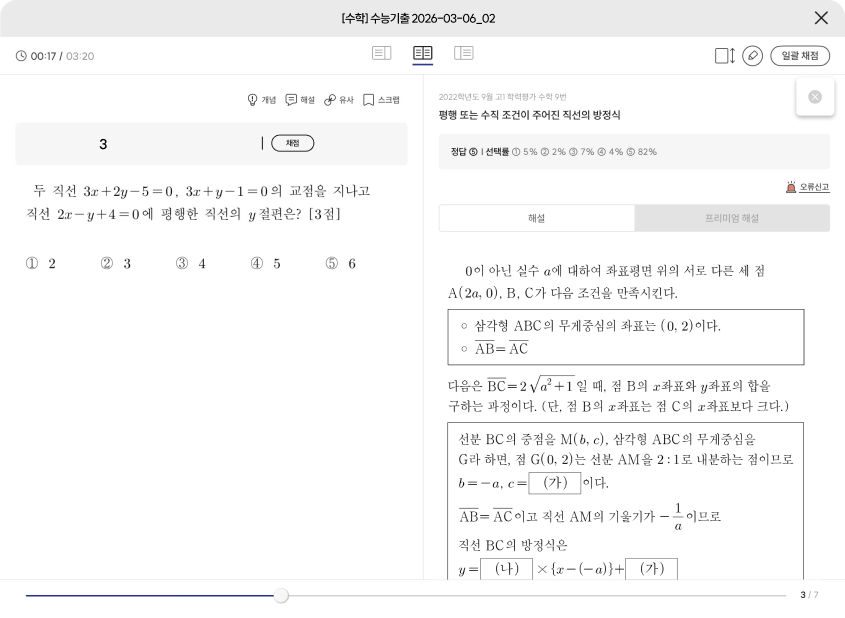This screenshot has height=618, width=845.
Task: Click the 채점 button beside the answer
Action: pos(292,144)
